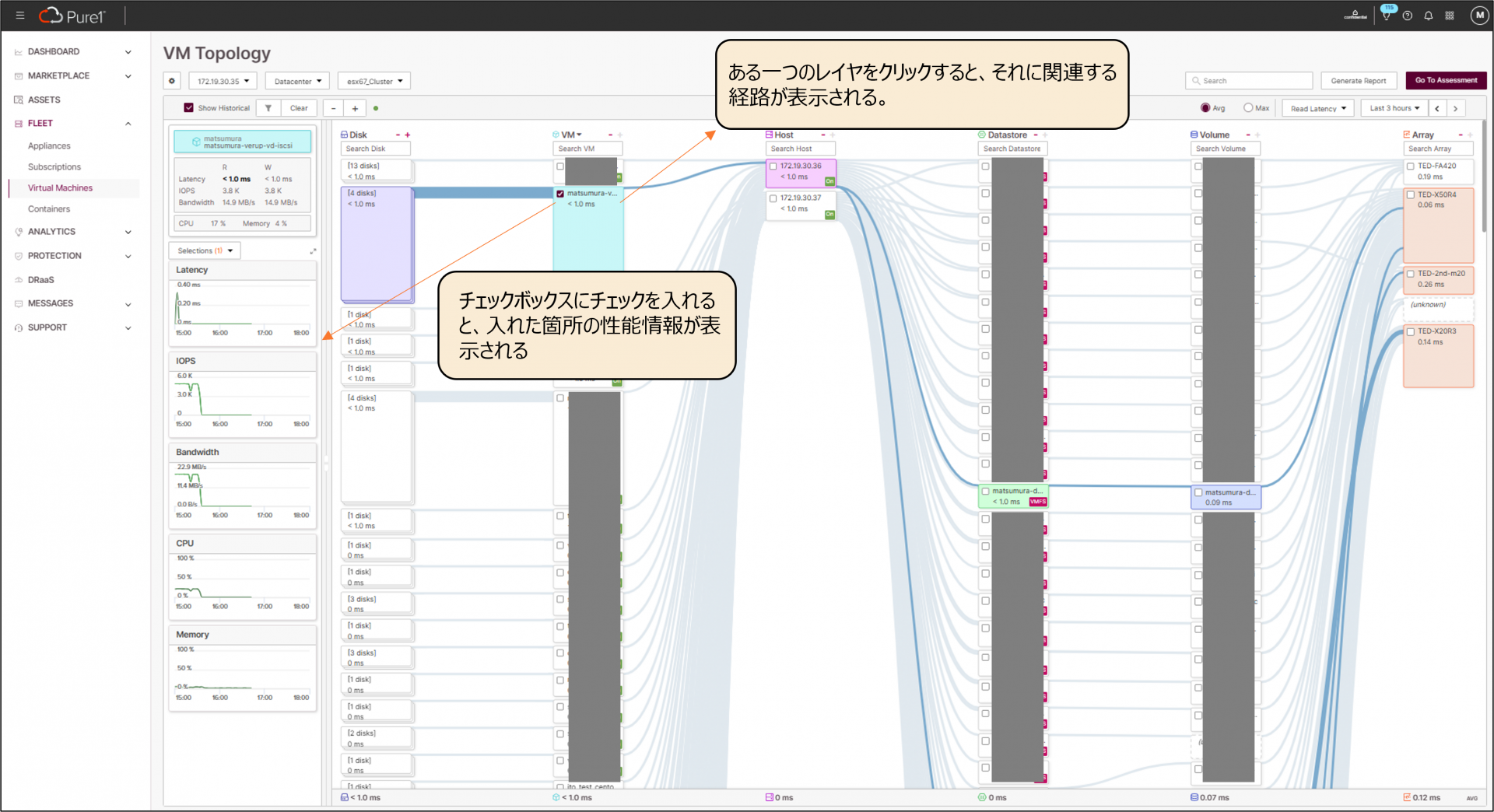
Task: Open the apps grid icon
Action: point(1450,16)
